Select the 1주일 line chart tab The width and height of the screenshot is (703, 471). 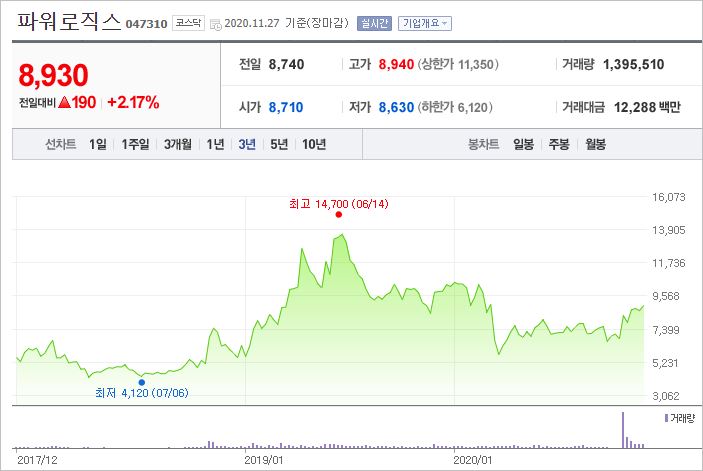(135, 144)
